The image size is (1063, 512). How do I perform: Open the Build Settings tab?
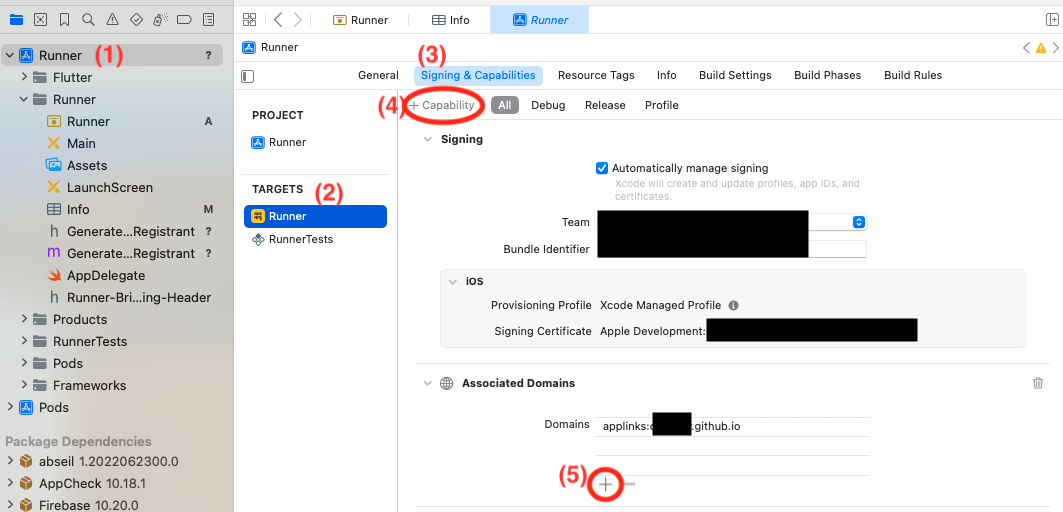click(x=735, y=75)
